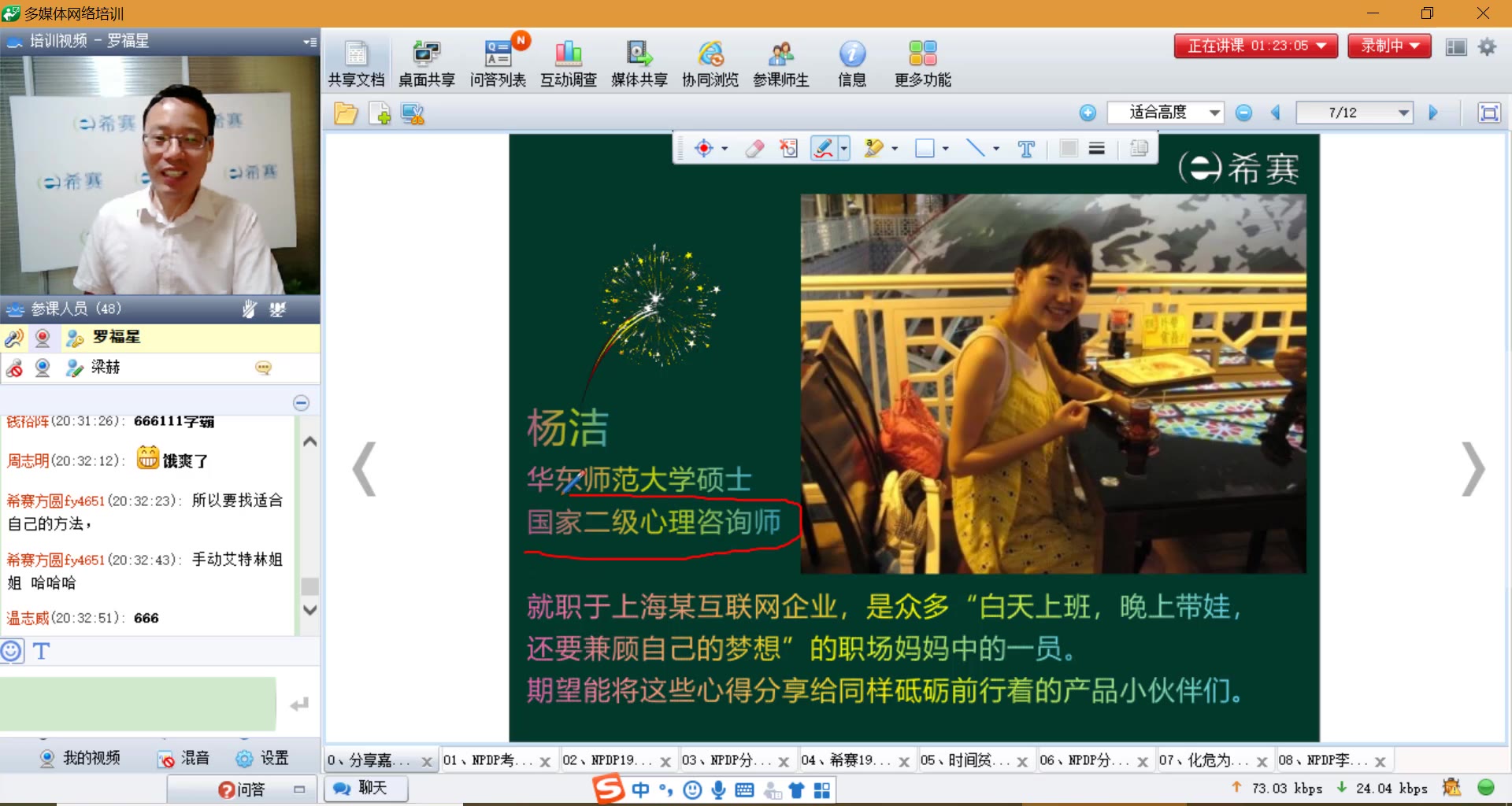This screenshot has width=1512, height=806.
Task: Open the 问答 Q&A panel
Action: pos(243,789)
